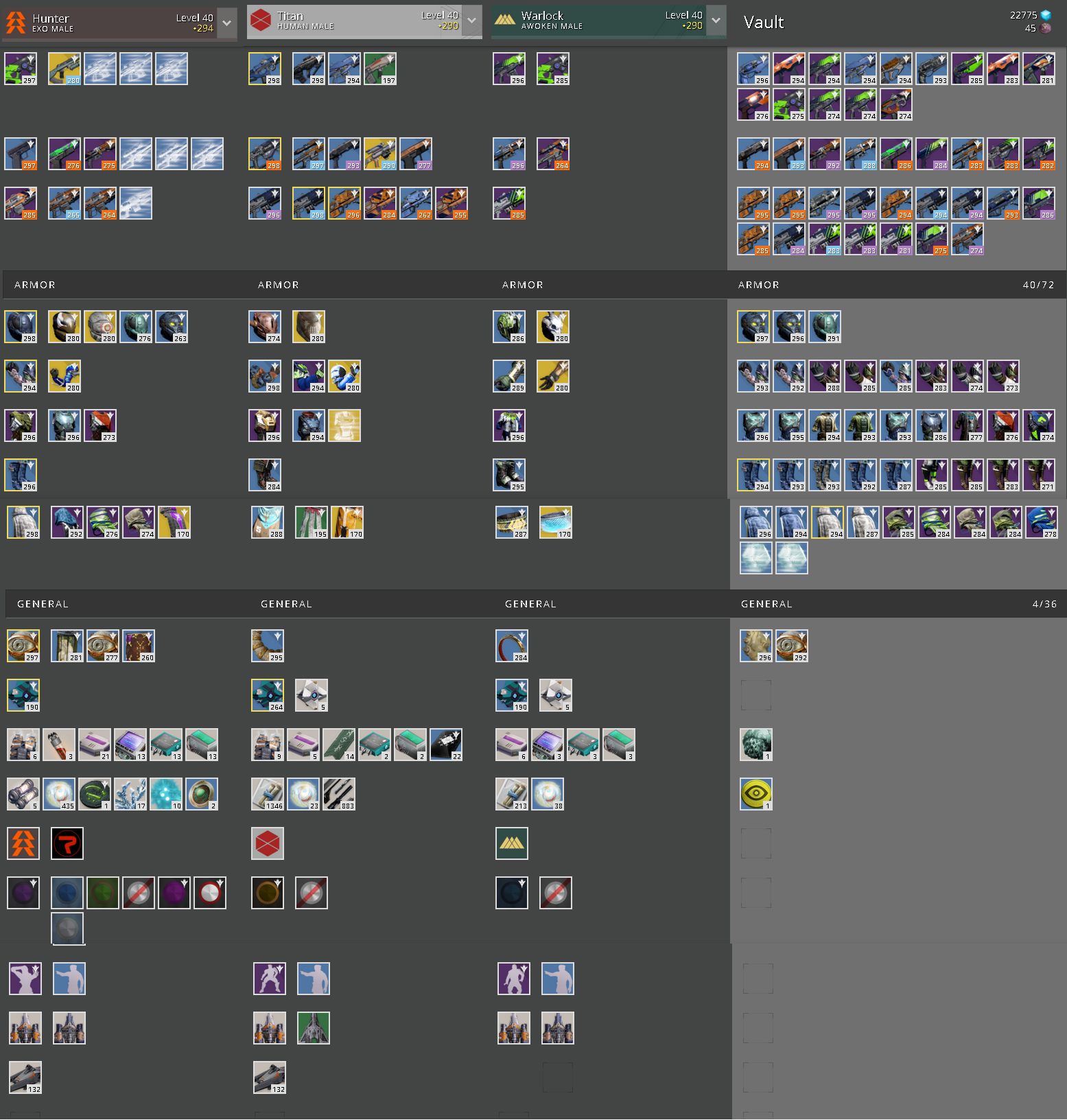1067x1120 pixels.
Task: Click the Warlock column GENERAL label
Action: pyautogui.click(x=530, y=604)
